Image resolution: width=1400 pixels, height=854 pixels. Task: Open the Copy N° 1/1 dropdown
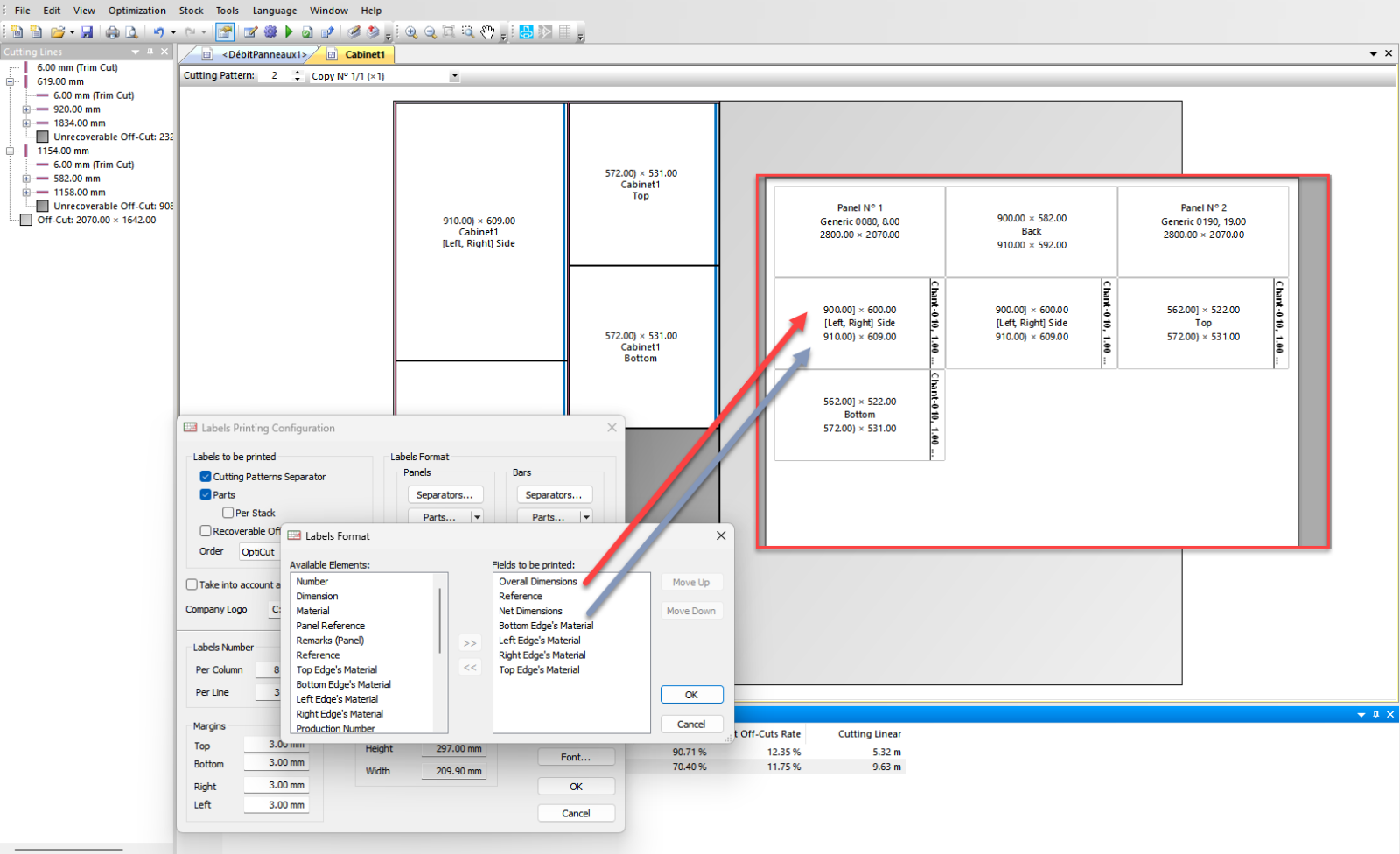(454, 77)
